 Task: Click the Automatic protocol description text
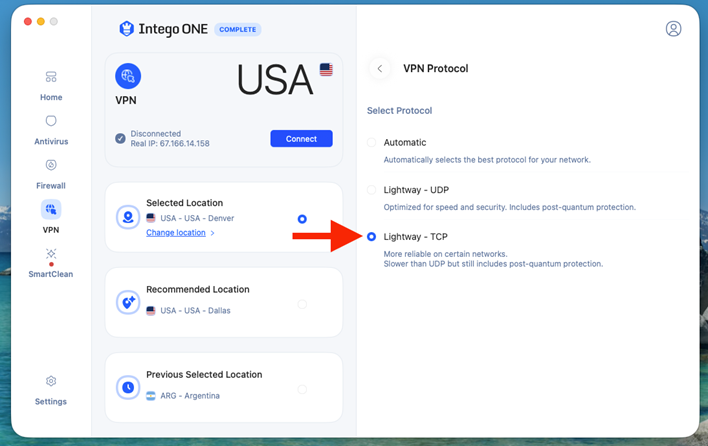pos(487,160)
